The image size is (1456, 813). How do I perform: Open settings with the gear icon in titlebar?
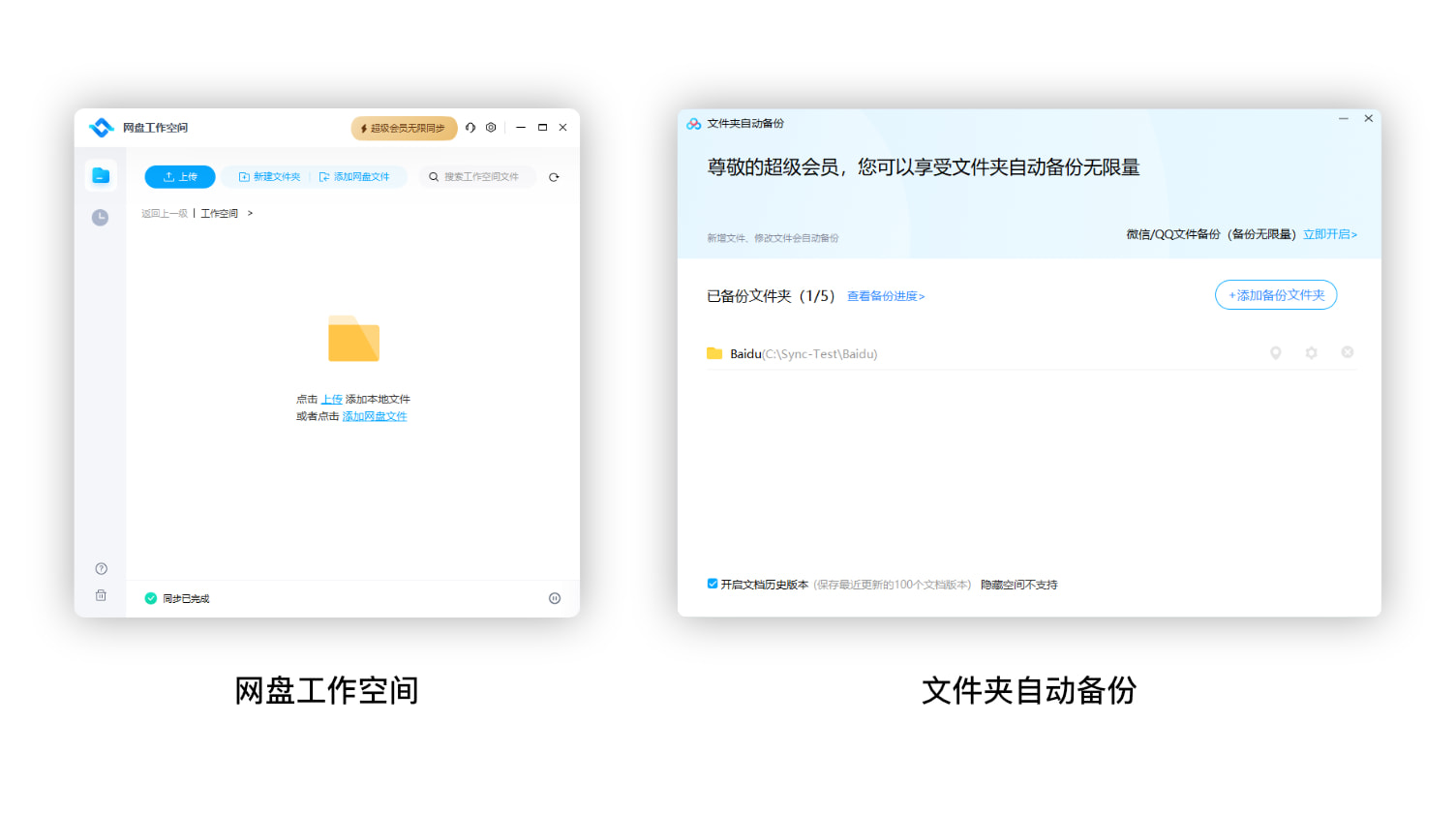pyautogui.click(x=491, y=127)
